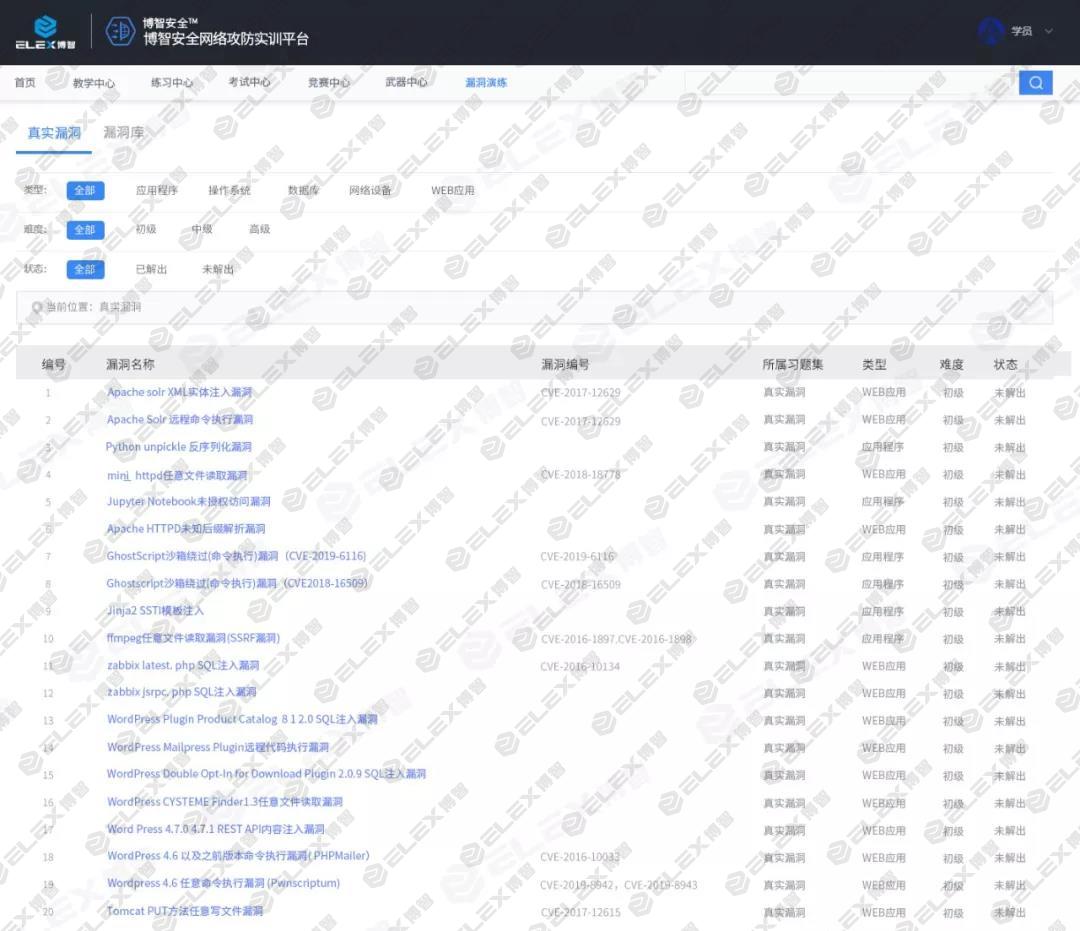The image size is (1080, 931).
Task: Open ffmpeg任意文件读取漏洞(SSRF漏洞) link
Action: (193, 638)
